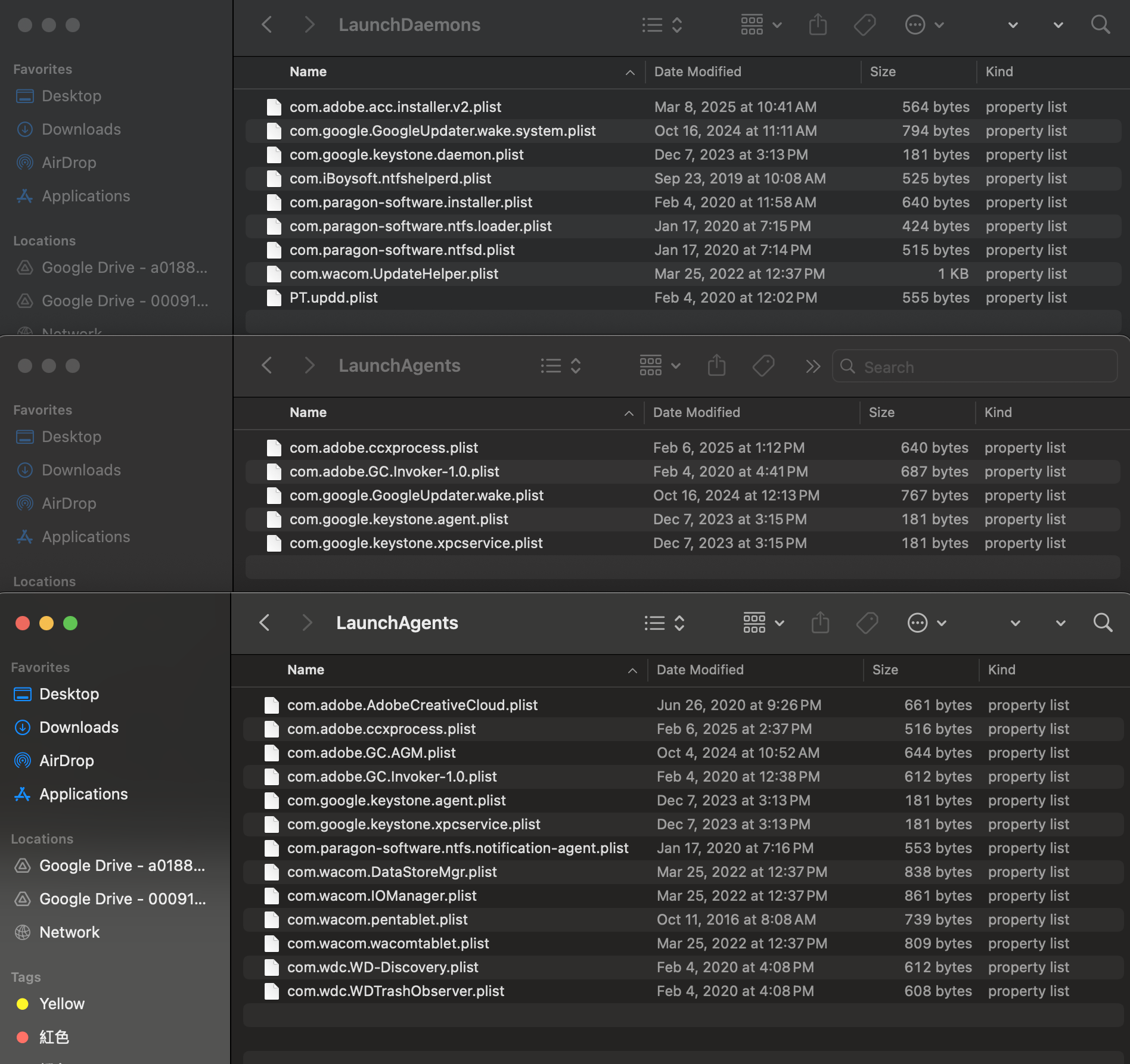1130x1064 pixels.
Task: Click the search magnifier in the bottom LaunchAgents window
Action: pyautogui.click(x=1103, y=623)
